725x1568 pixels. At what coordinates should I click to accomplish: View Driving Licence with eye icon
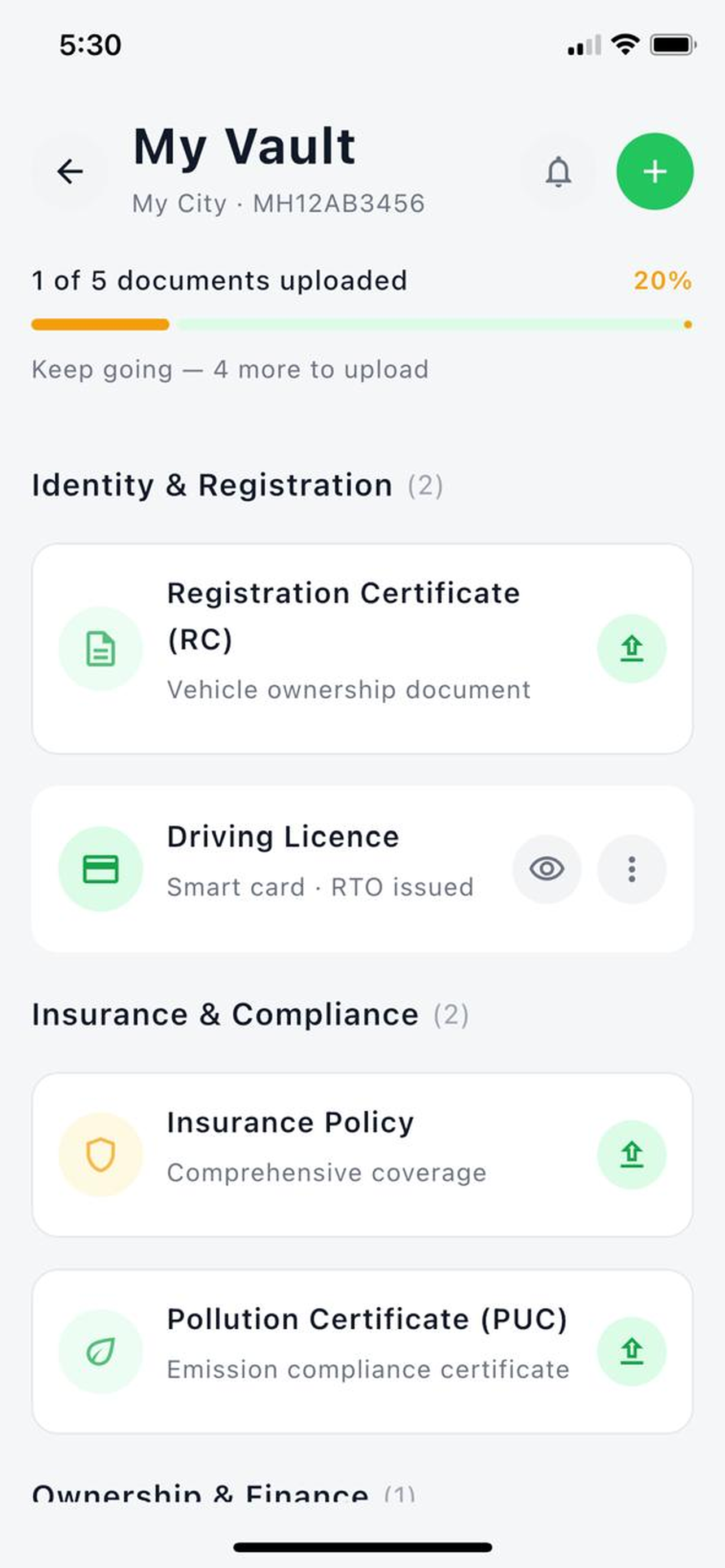click(x=547, y=869)
